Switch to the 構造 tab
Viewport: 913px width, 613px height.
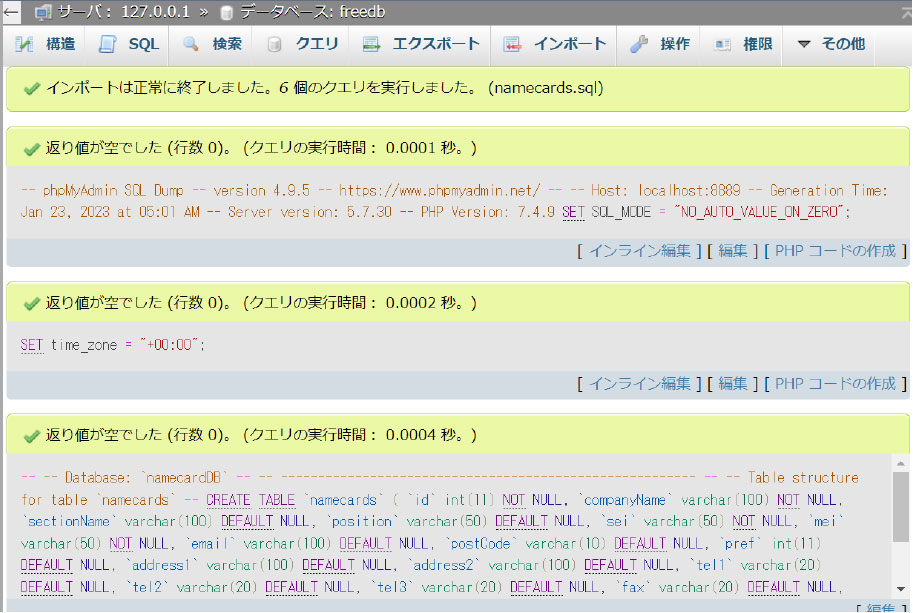click(x=60, y=44)
